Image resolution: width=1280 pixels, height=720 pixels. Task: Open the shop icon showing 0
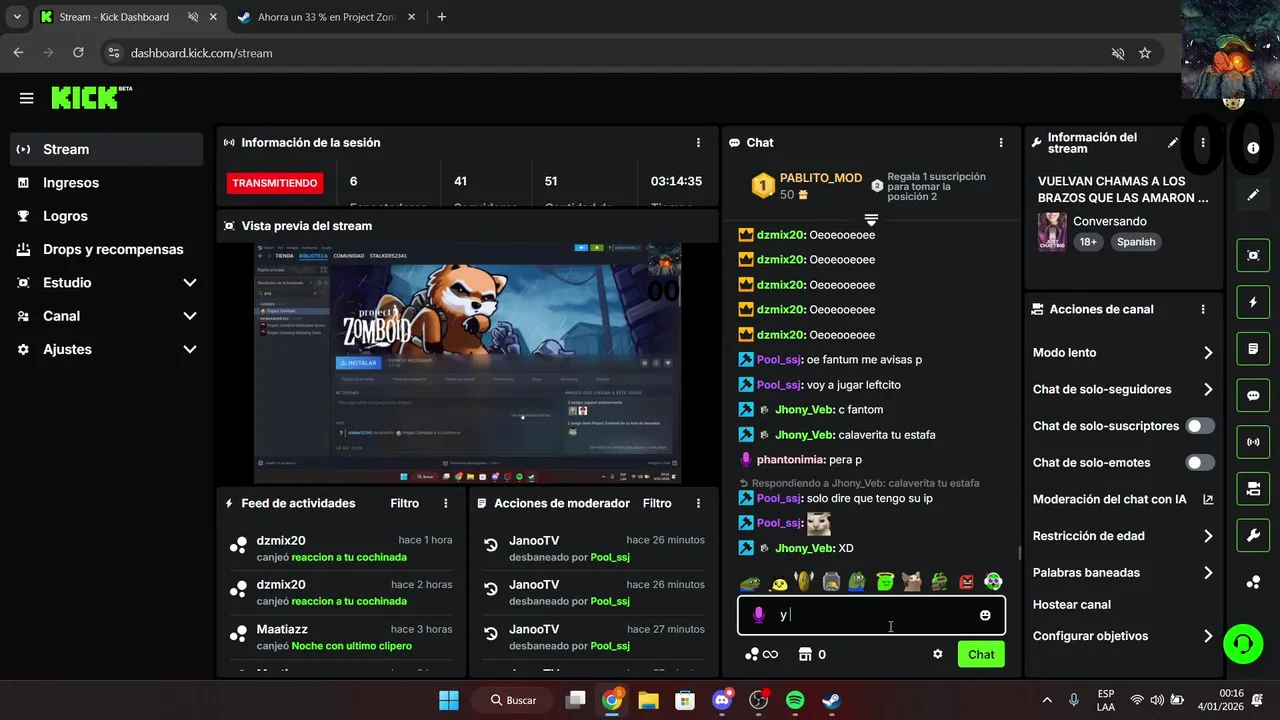[811, 654]
